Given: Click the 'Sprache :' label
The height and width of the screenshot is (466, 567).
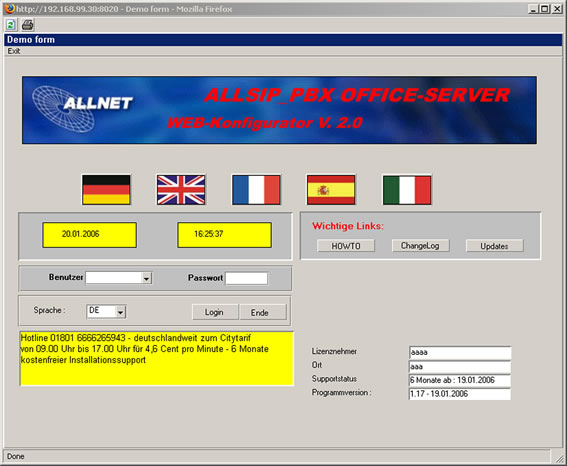Looking at the screenshot, I should pos(50,310).
